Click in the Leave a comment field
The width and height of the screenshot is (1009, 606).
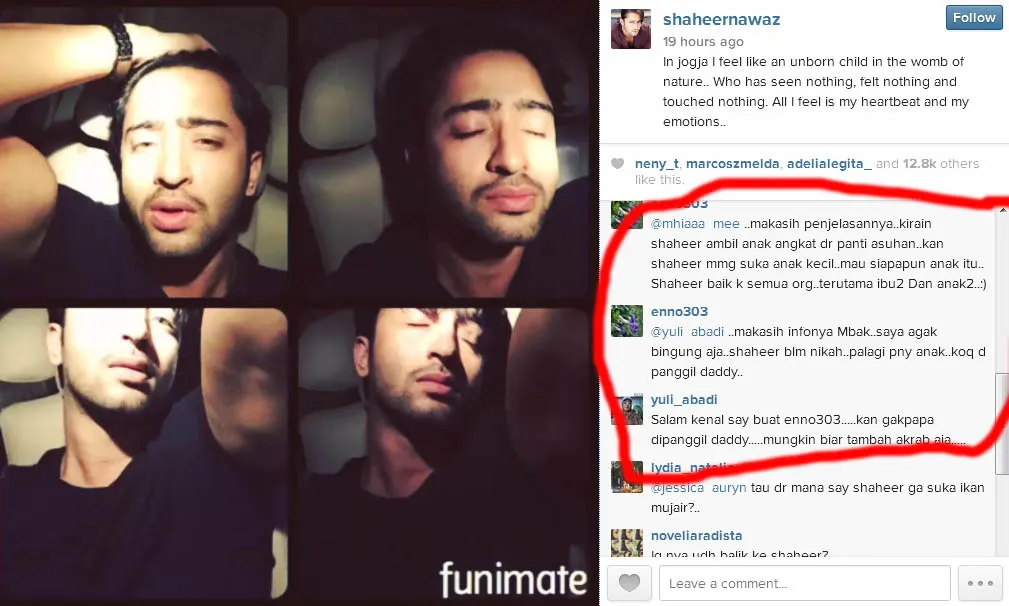click(x=804, y=583)
